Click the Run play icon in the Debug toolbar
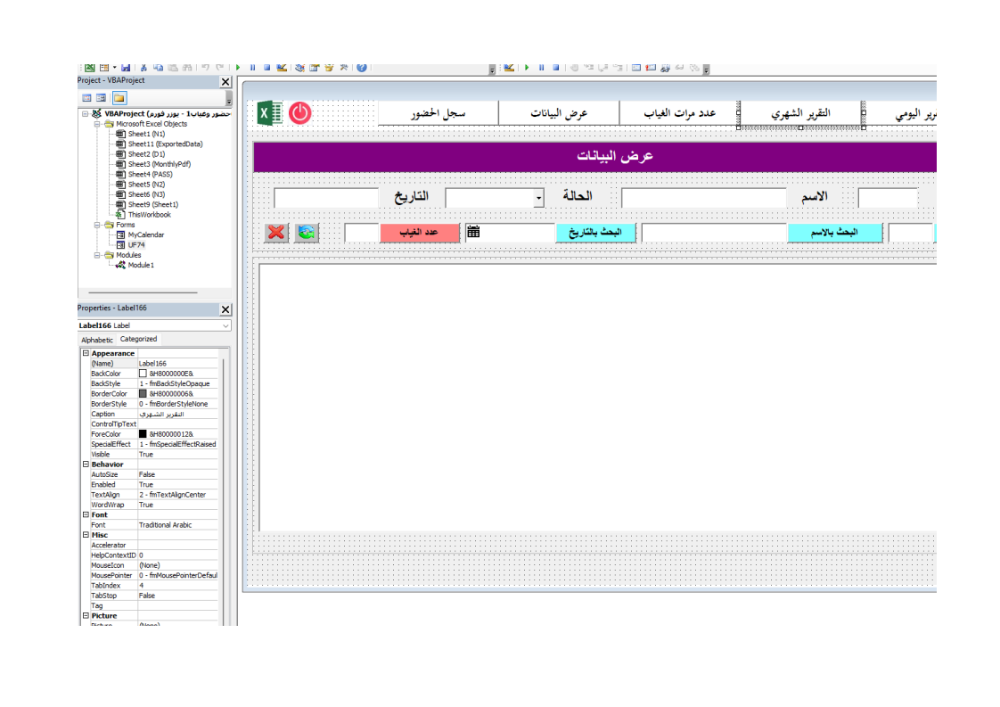1000x707 pixels. point(527,68)
